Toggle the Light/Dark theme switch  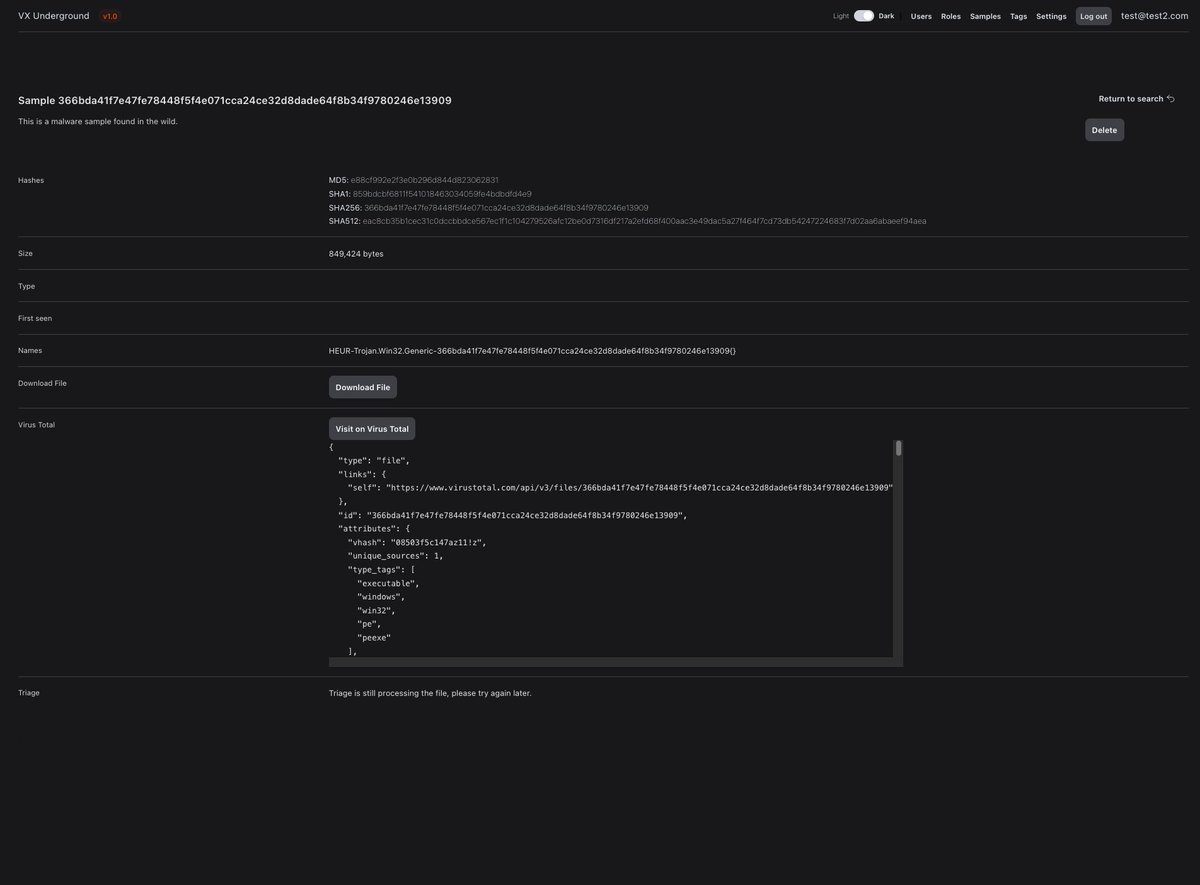[x=863, y=15]
